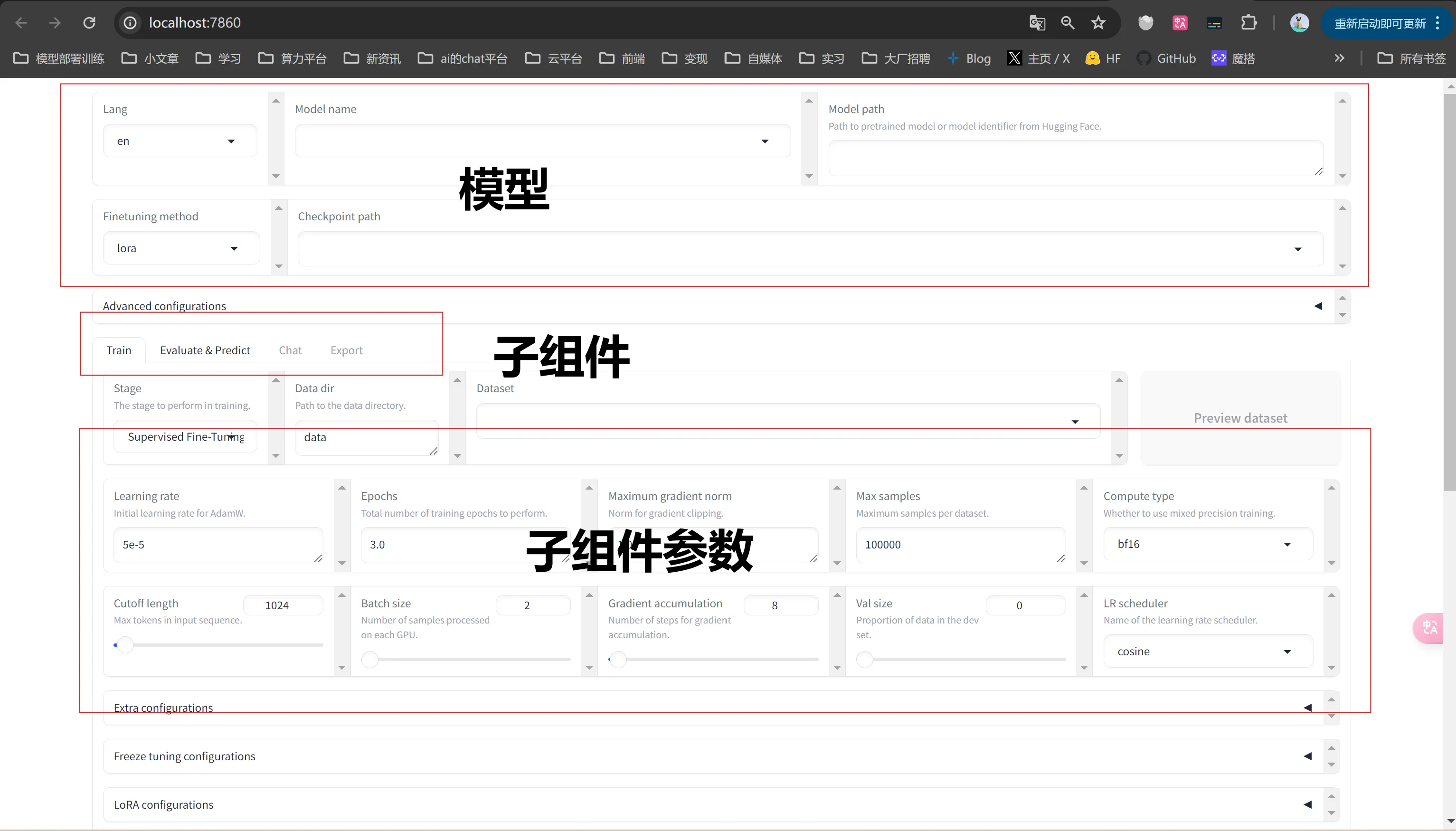The width and height of the screenshot is (1456, 831).
Task: Open the Extensions puzzle icon
Action: click(1249, 23)
